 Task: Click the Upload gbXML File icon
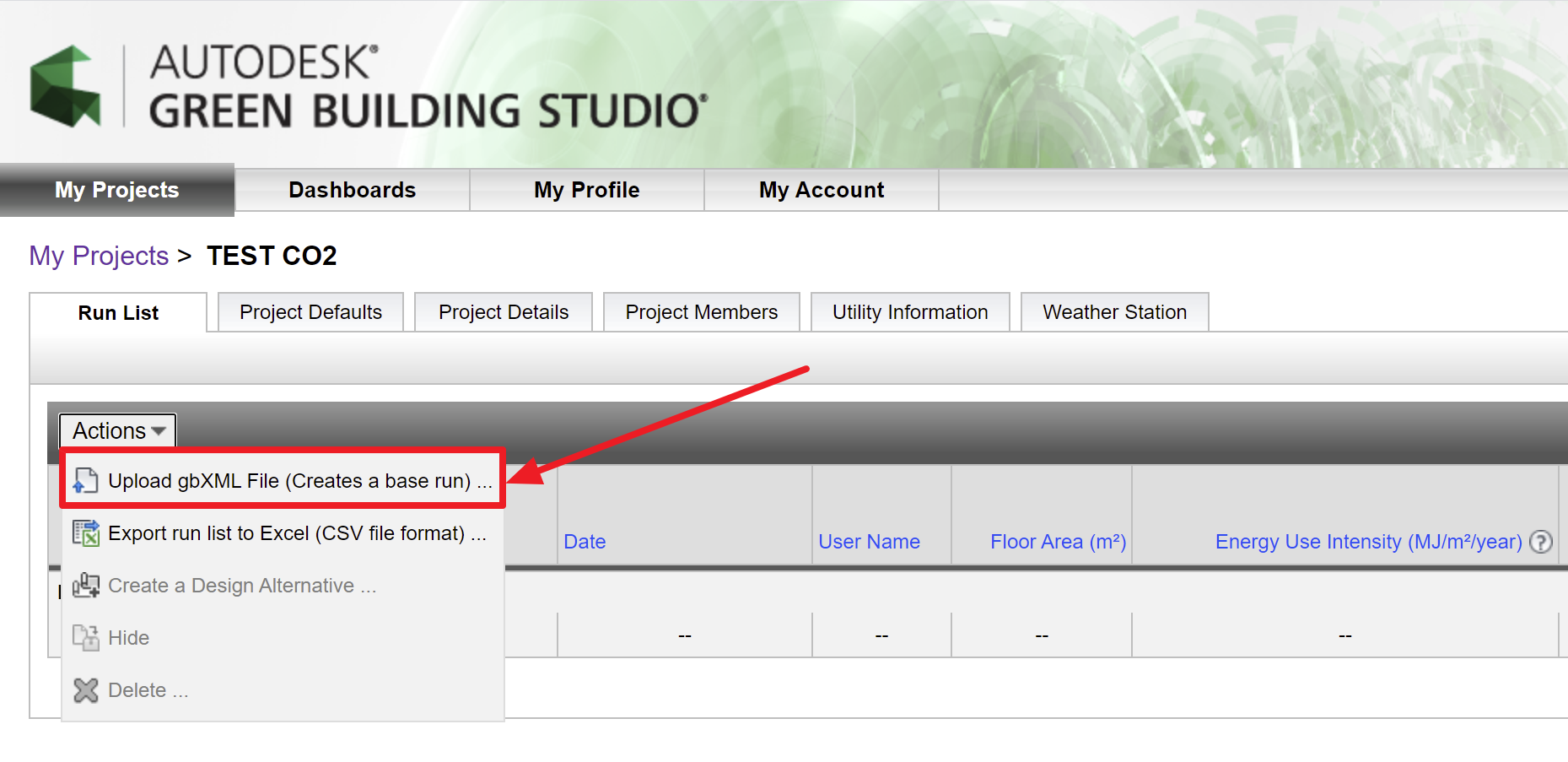click(84, 480)
